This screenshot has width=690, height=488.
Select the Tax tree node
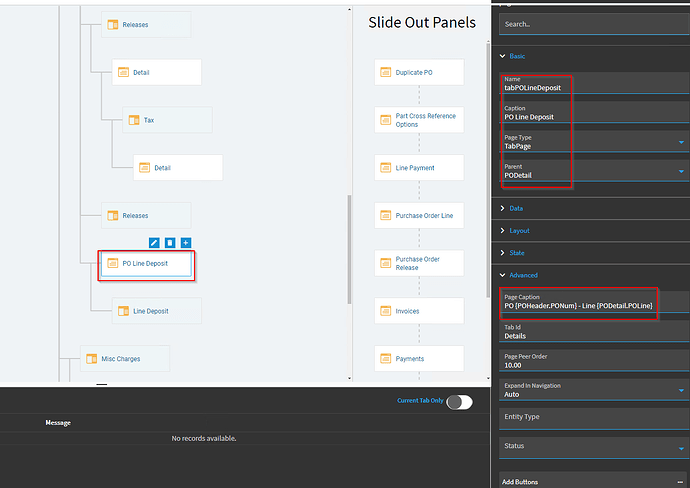coord(167,120)
